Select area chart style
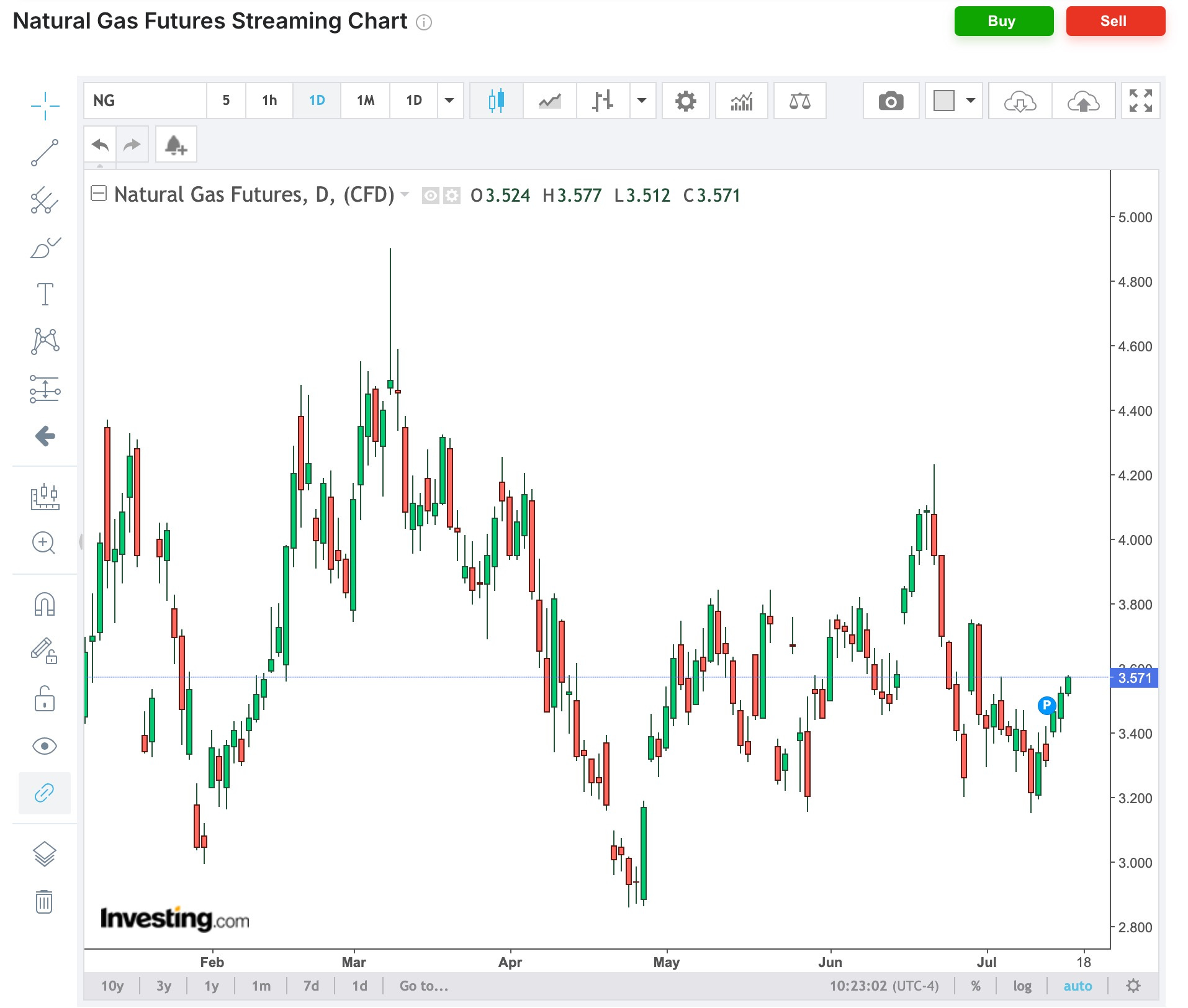The image size is (1188, 1008). [550, 101]
